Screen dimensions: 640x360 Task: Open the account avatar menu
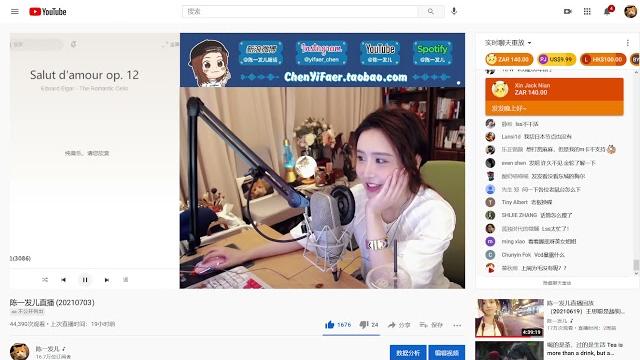coord(630,11)
